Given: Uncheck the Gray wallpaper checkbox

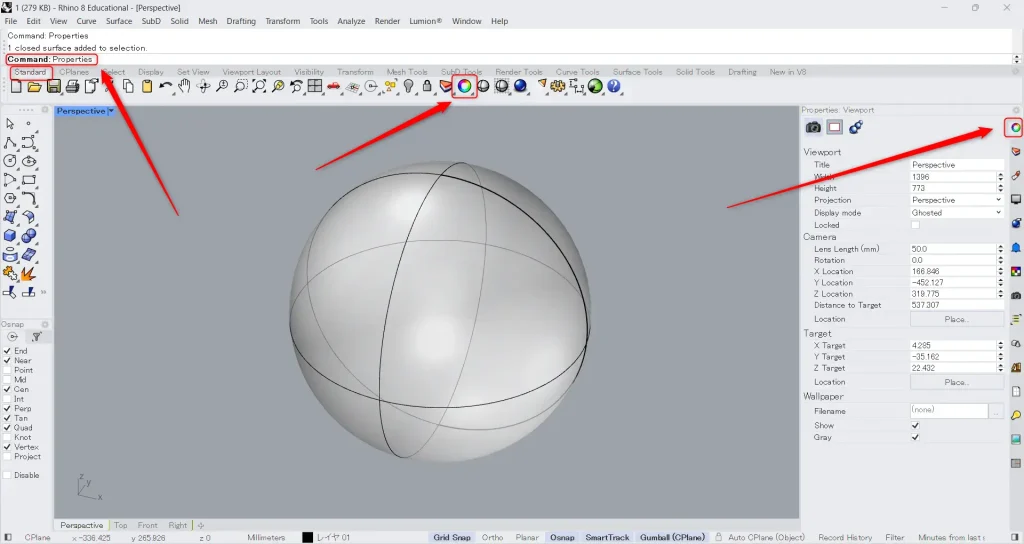Looking at the screenshot, I should pos(915,437).
